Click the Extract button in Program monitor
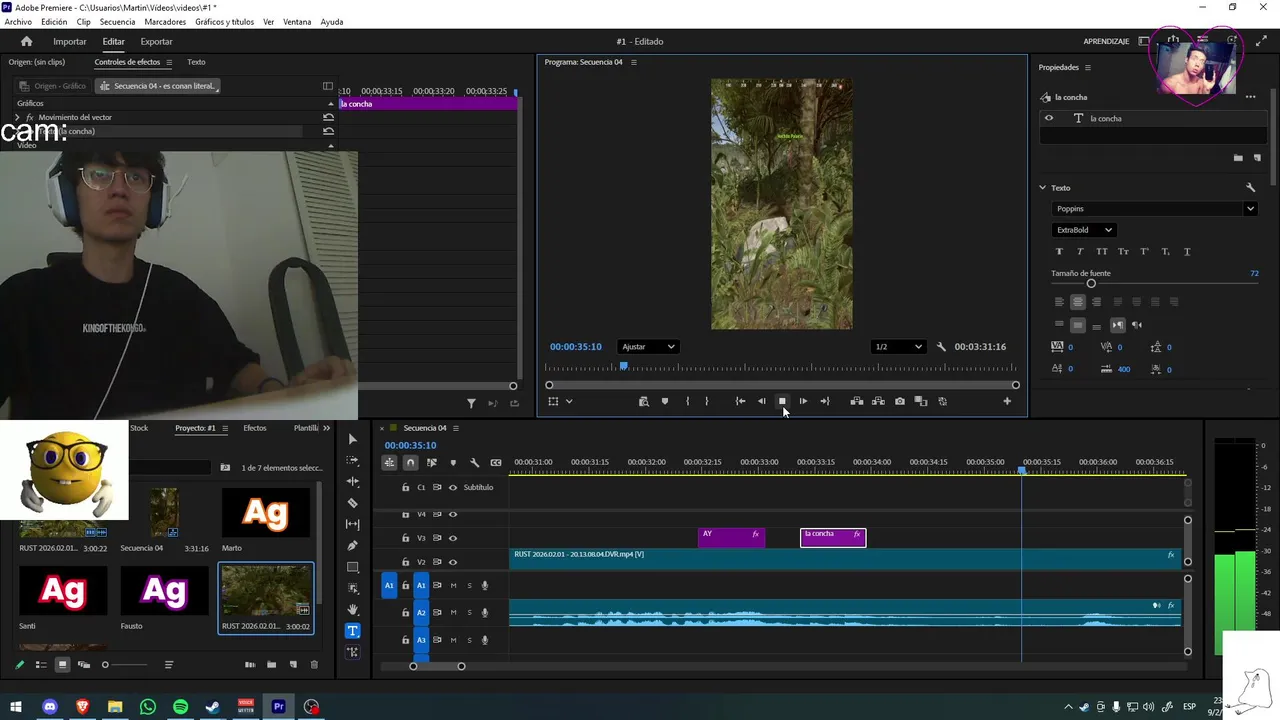Screen dimensions: 1280x720 [878, 401]
